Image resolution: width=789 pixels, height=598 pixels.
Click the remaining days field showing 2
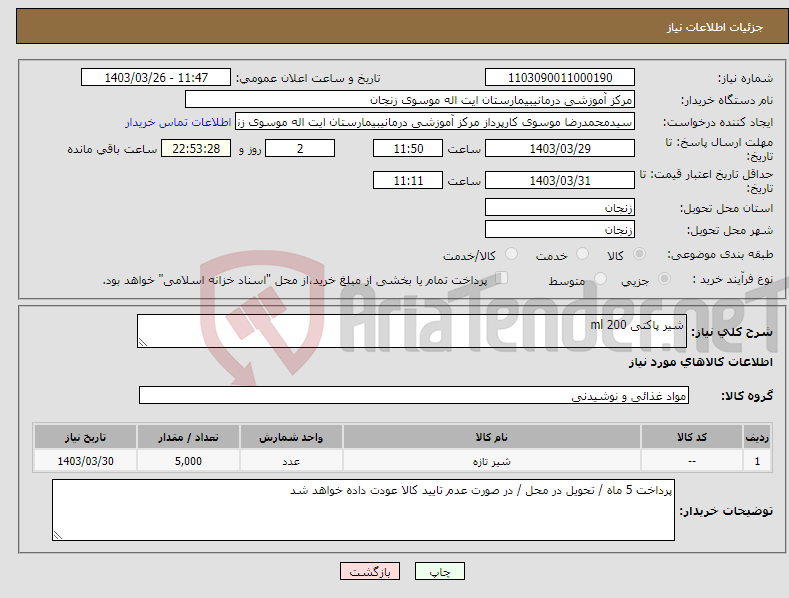(x=300, y=148)
